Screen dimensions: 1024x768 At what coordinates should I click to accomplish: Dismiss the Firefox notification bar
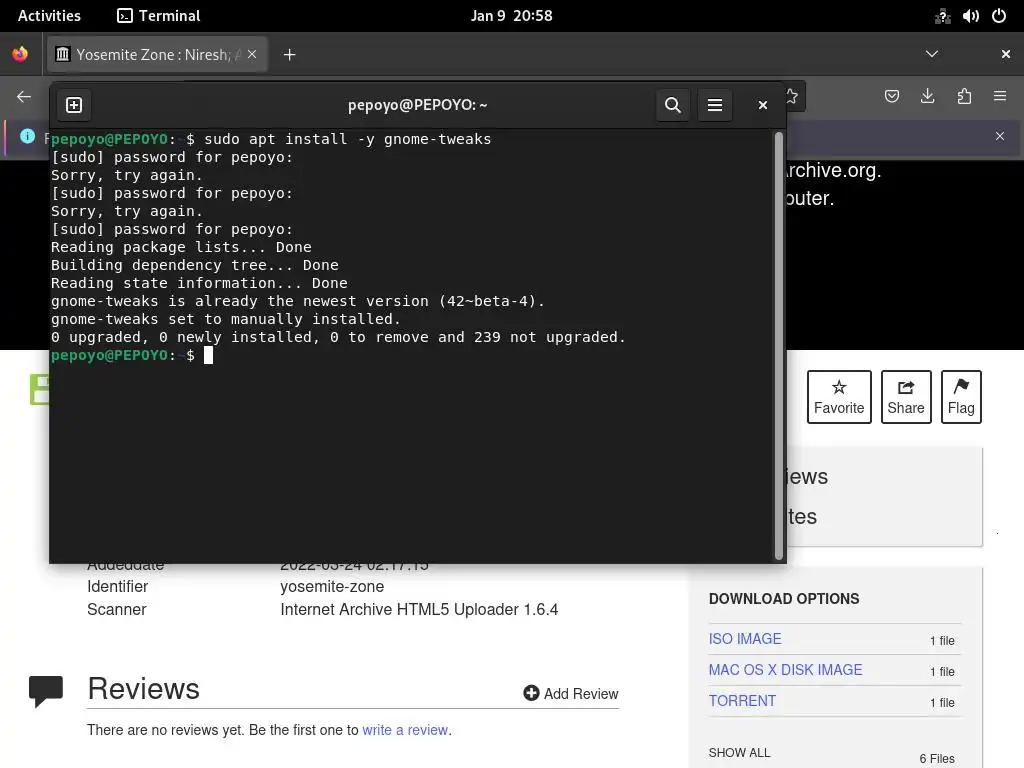point(1000,136)
